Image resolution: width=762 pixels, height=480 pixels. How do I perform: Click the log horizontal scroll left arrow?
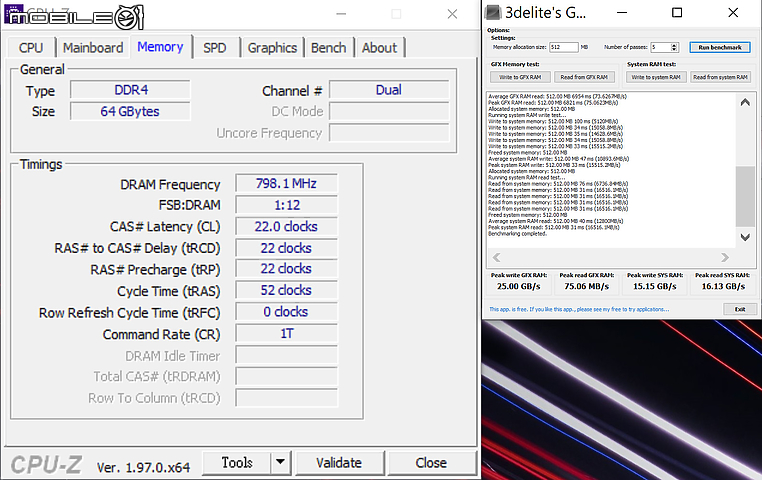tap(497, 257)
